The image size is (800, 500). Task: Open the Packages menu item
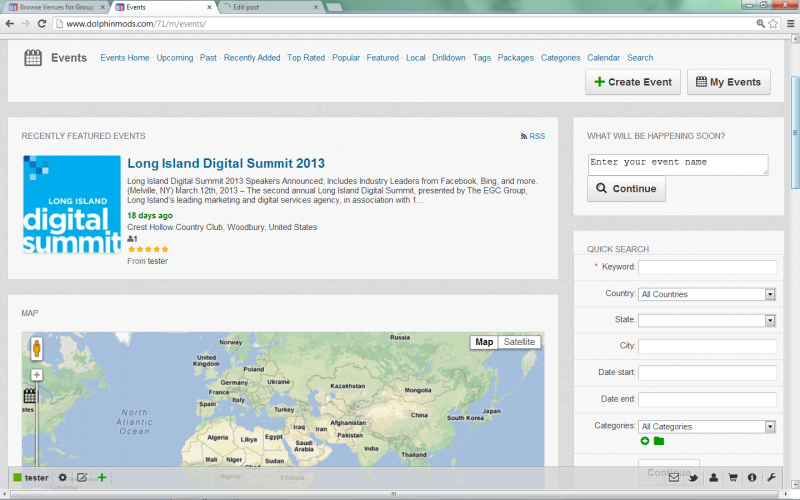pos(515,58)
